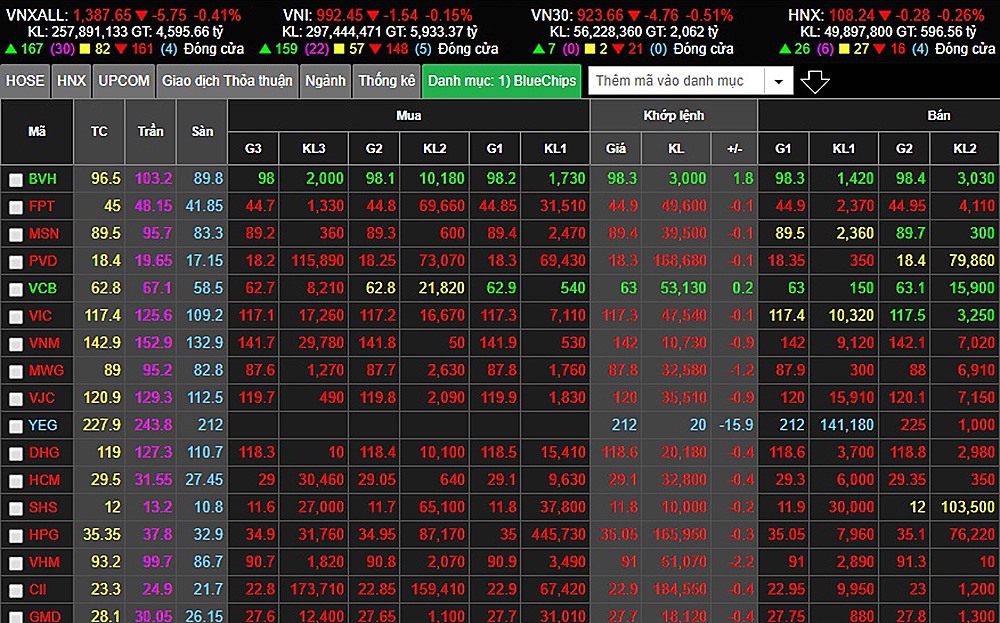Focus the 'Thêm mã vào danh mục' input field
The width and height of the screenshot is (1000, 623).
(675, 82)
